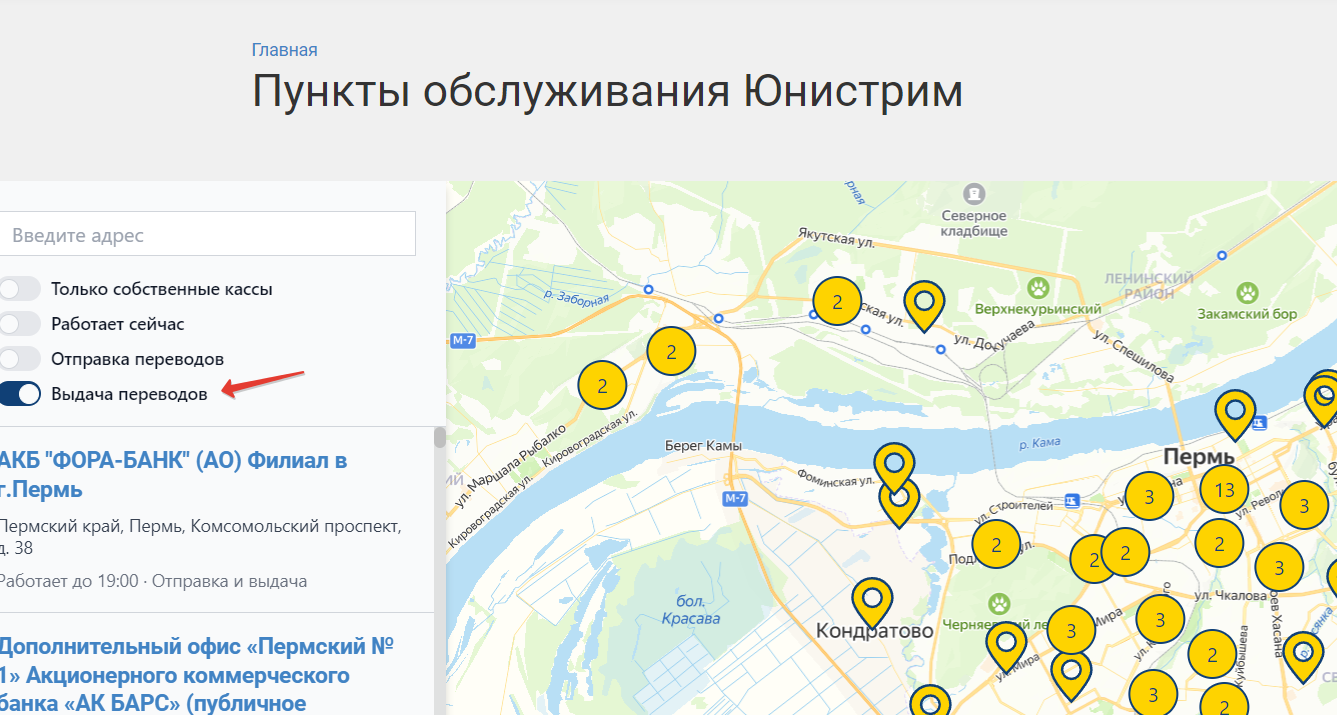Toggle the Отправка переводов filter
The width and height of the screenshot is (1337, 715).
[19, 359]
